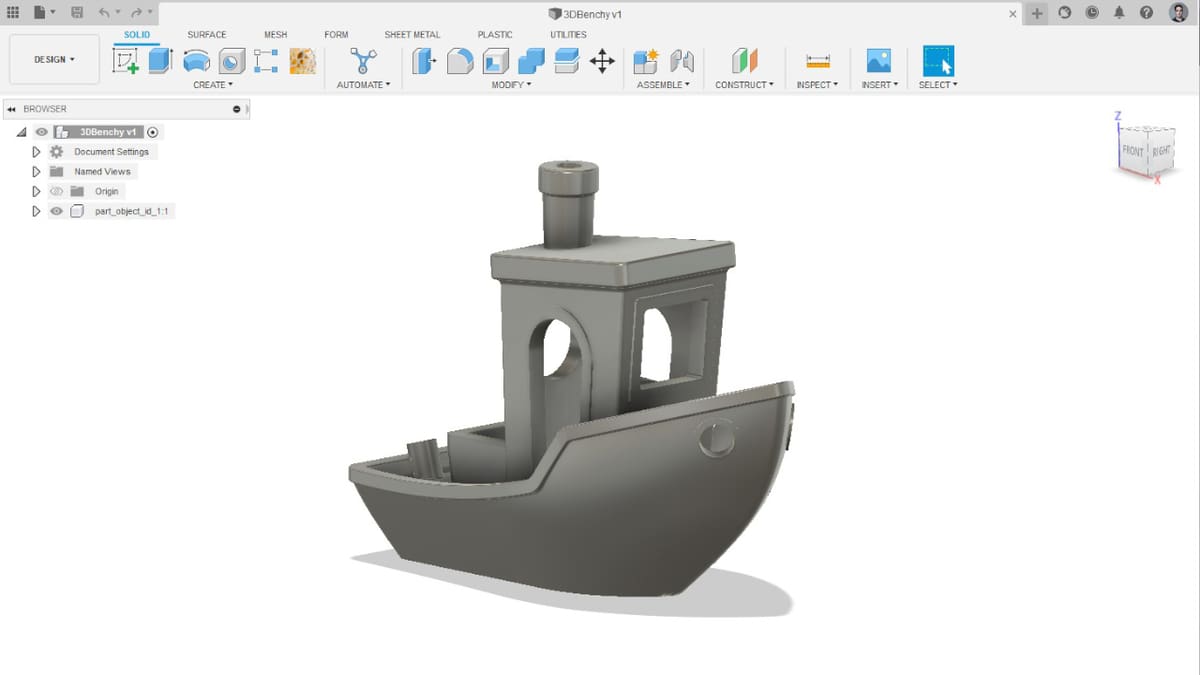Select the Measure tool
The height and width of the screenshot is (675, 1200).
coord(818,61)
